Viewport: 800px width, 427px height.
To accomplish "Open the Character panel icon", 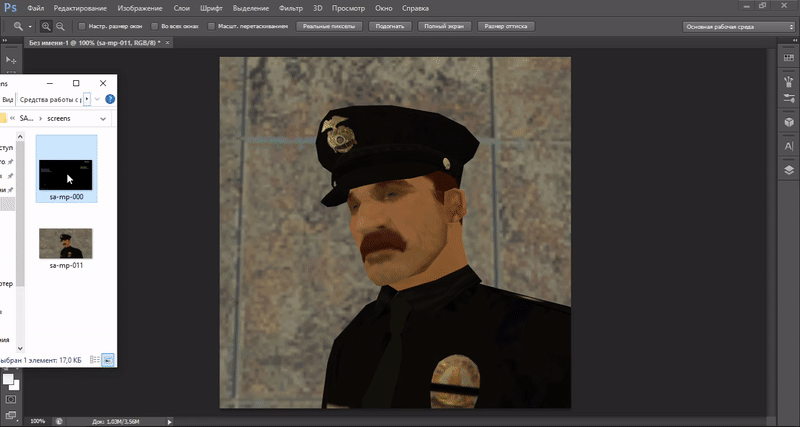I will coord(788,146).
